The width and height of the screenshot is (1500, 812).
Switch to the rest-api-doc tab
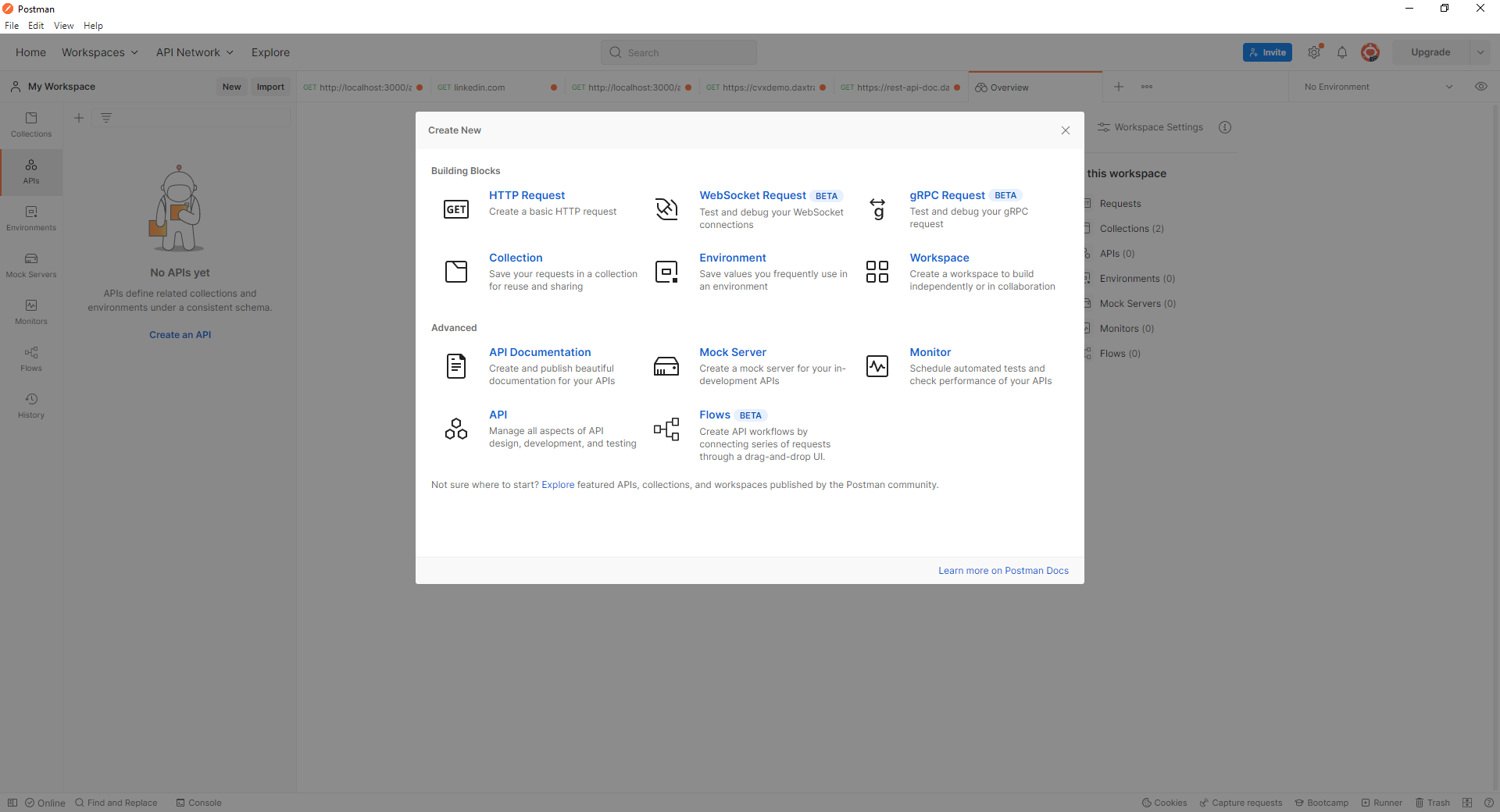[x=900, y=87]
